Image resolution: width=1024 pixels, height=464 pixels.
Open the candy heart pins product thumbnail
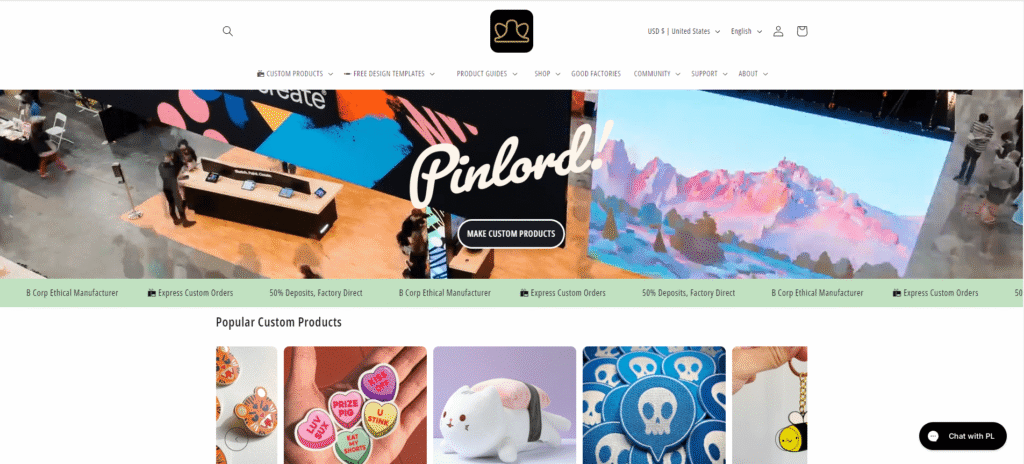point(355,405)
